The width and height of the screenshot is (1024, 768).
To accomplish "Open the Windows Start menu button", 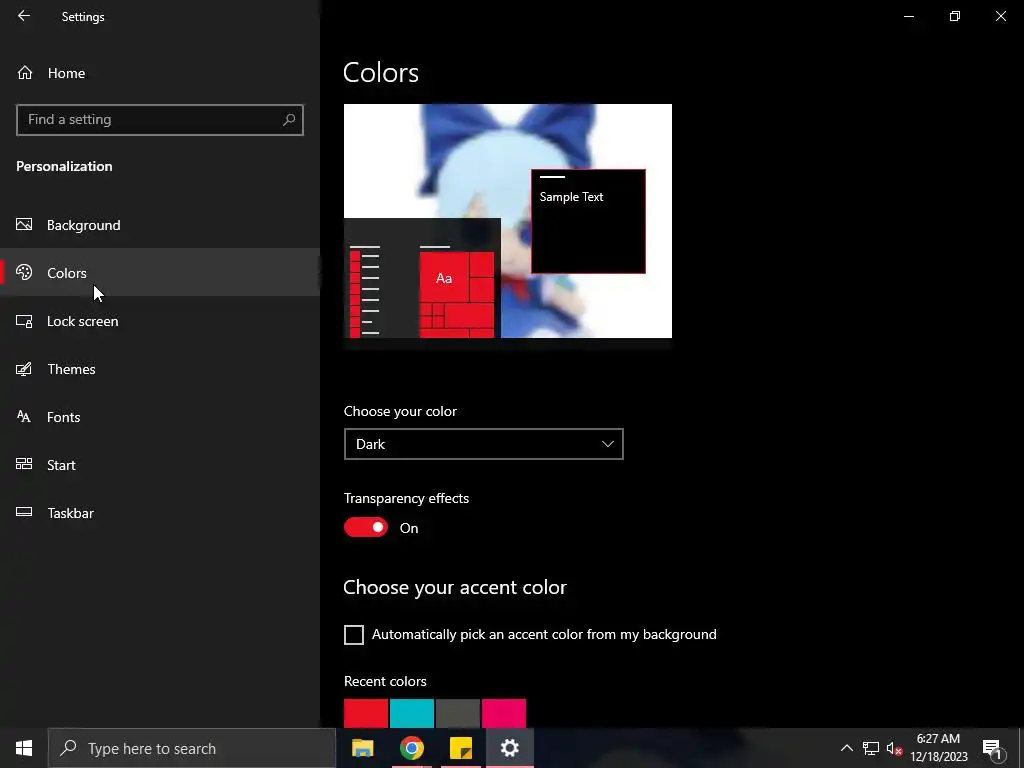I will click(24, 748).
